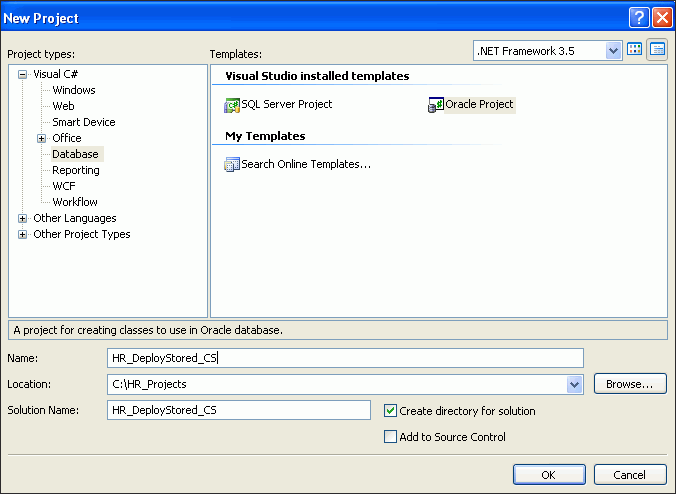This screenshot has height=494, width=676.
Task: Click the Search Online Templates icon
Action: click(x=233, y=165)
